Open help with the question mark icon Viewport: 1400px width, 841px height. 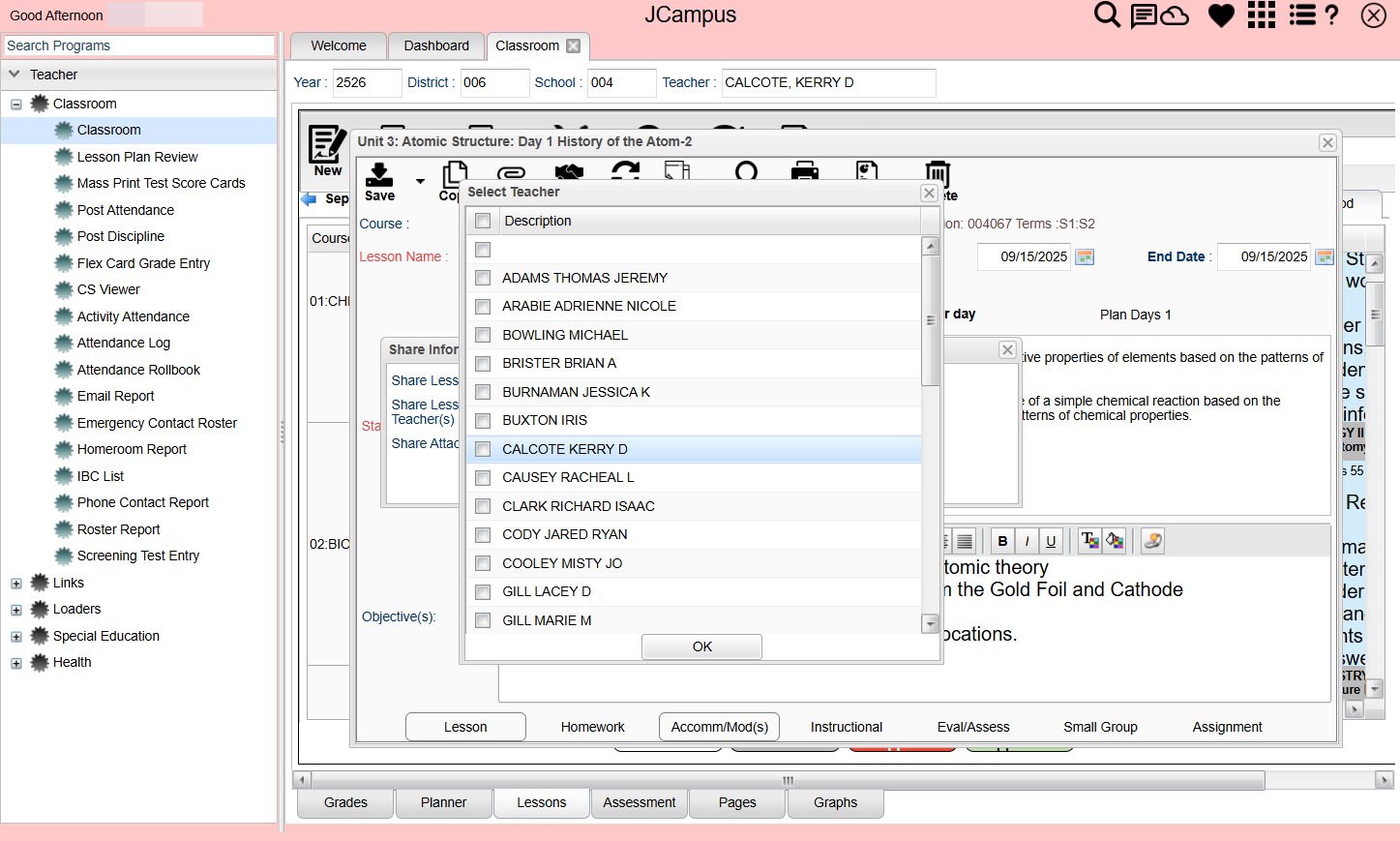[1332, 15]
